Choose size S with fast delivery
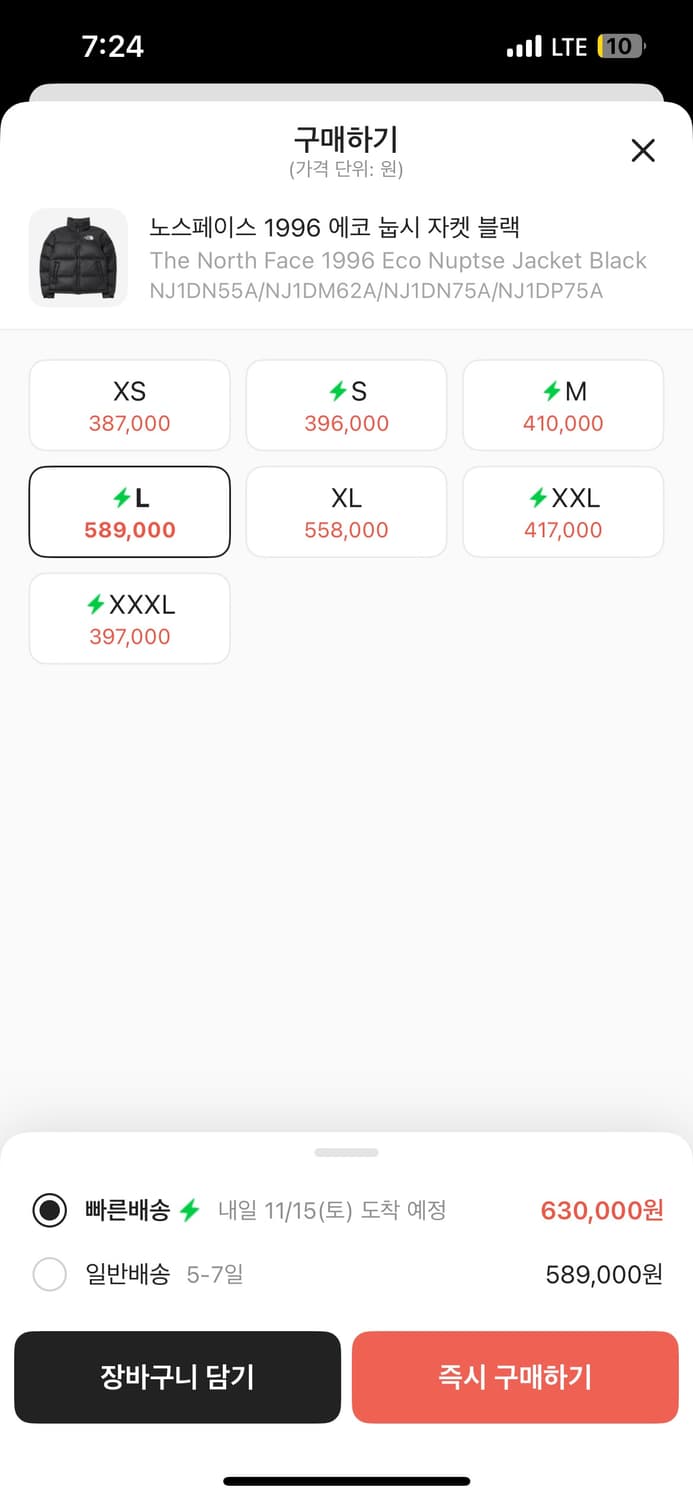The width and height of the screenshot is (693, 1500). (346, 405)
